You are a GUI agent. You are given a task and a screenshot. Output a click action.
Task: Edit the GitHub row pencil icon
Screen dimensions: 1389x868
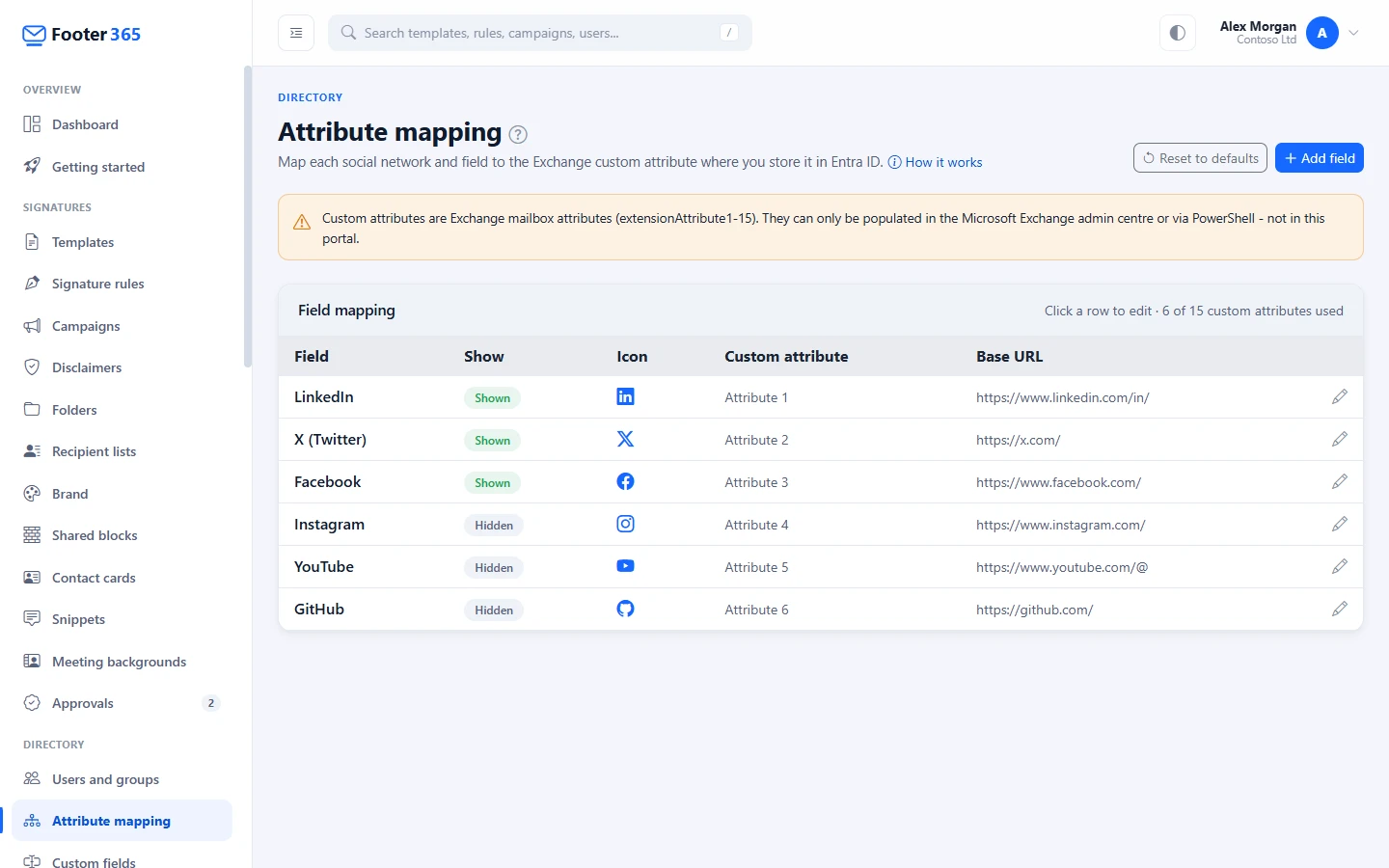pos(1339,610)
